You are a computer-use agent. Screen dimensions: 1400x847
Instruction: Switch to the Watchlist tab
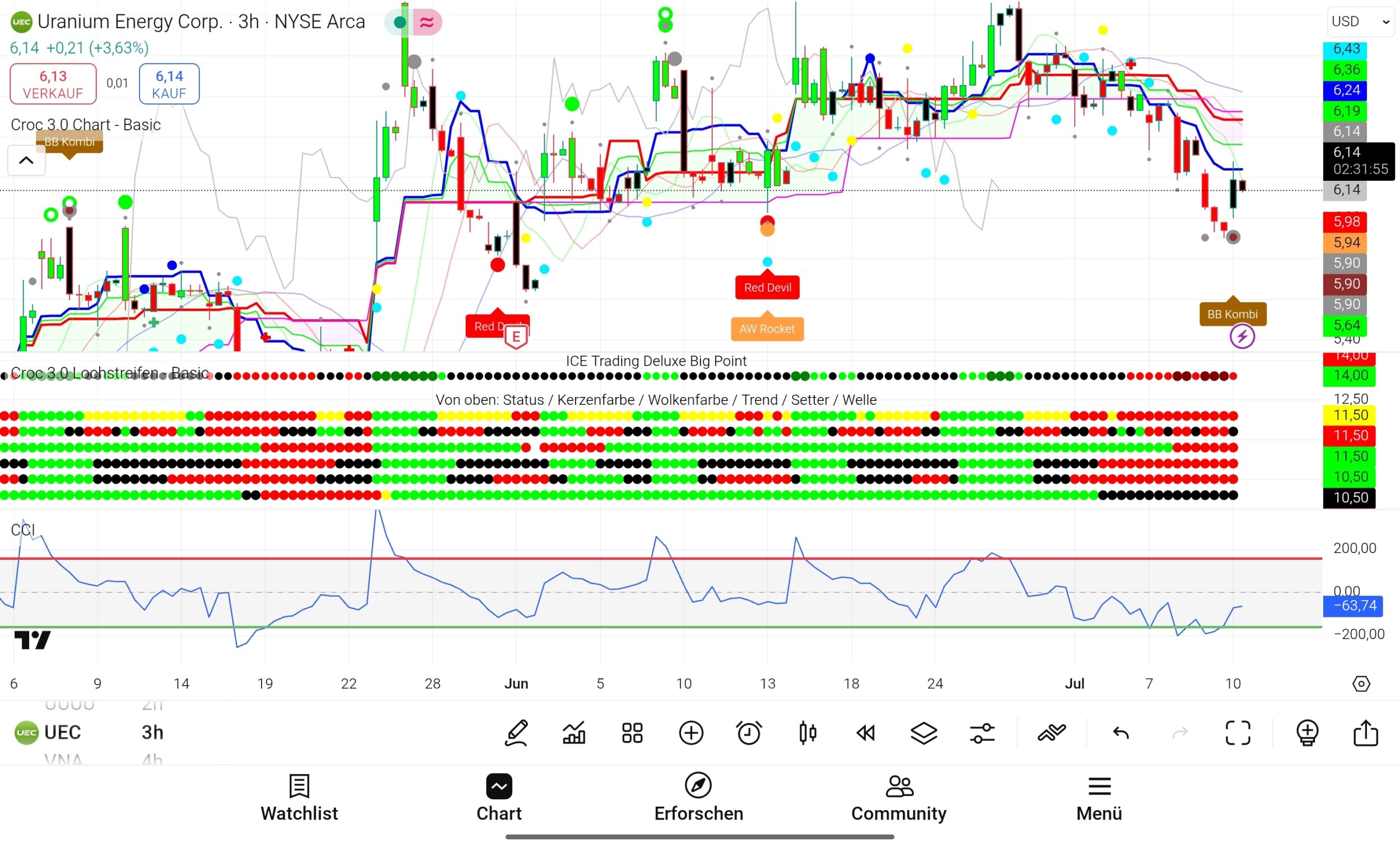(x=299, y=798)
